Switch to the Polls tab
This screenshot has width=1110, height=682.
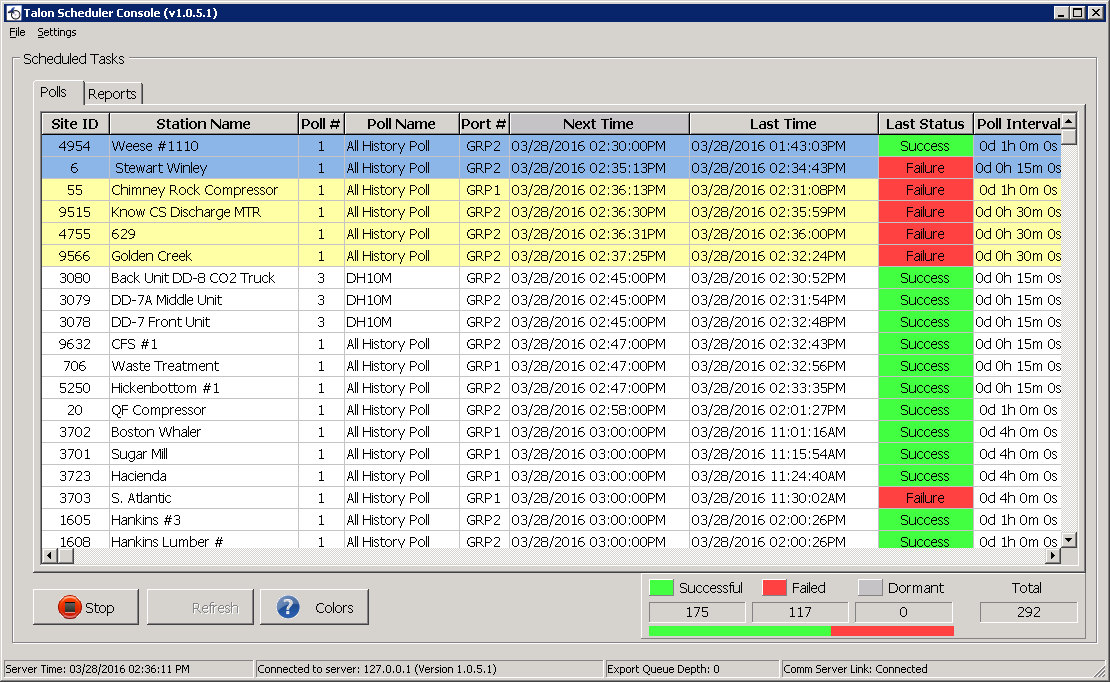(x=54, y=92)
